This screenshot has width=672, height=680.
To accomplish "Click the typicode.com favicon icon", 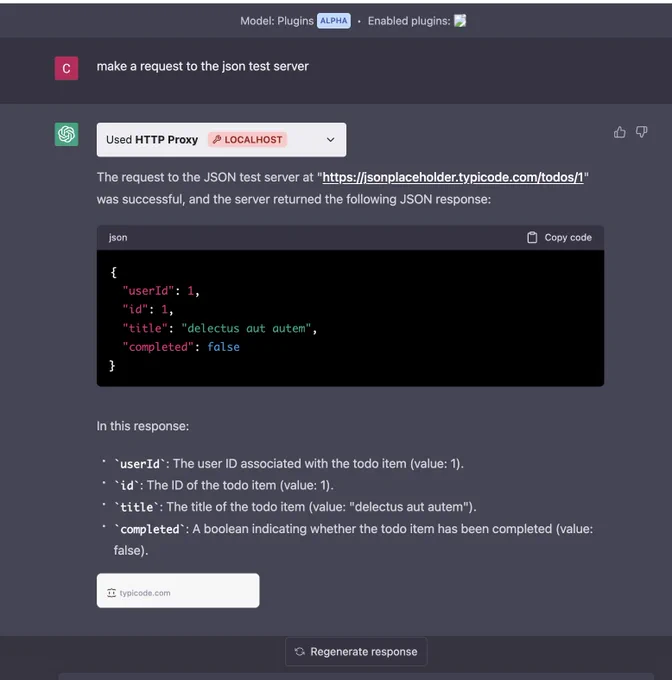I will pyautogui.click(x=111, y=592).
